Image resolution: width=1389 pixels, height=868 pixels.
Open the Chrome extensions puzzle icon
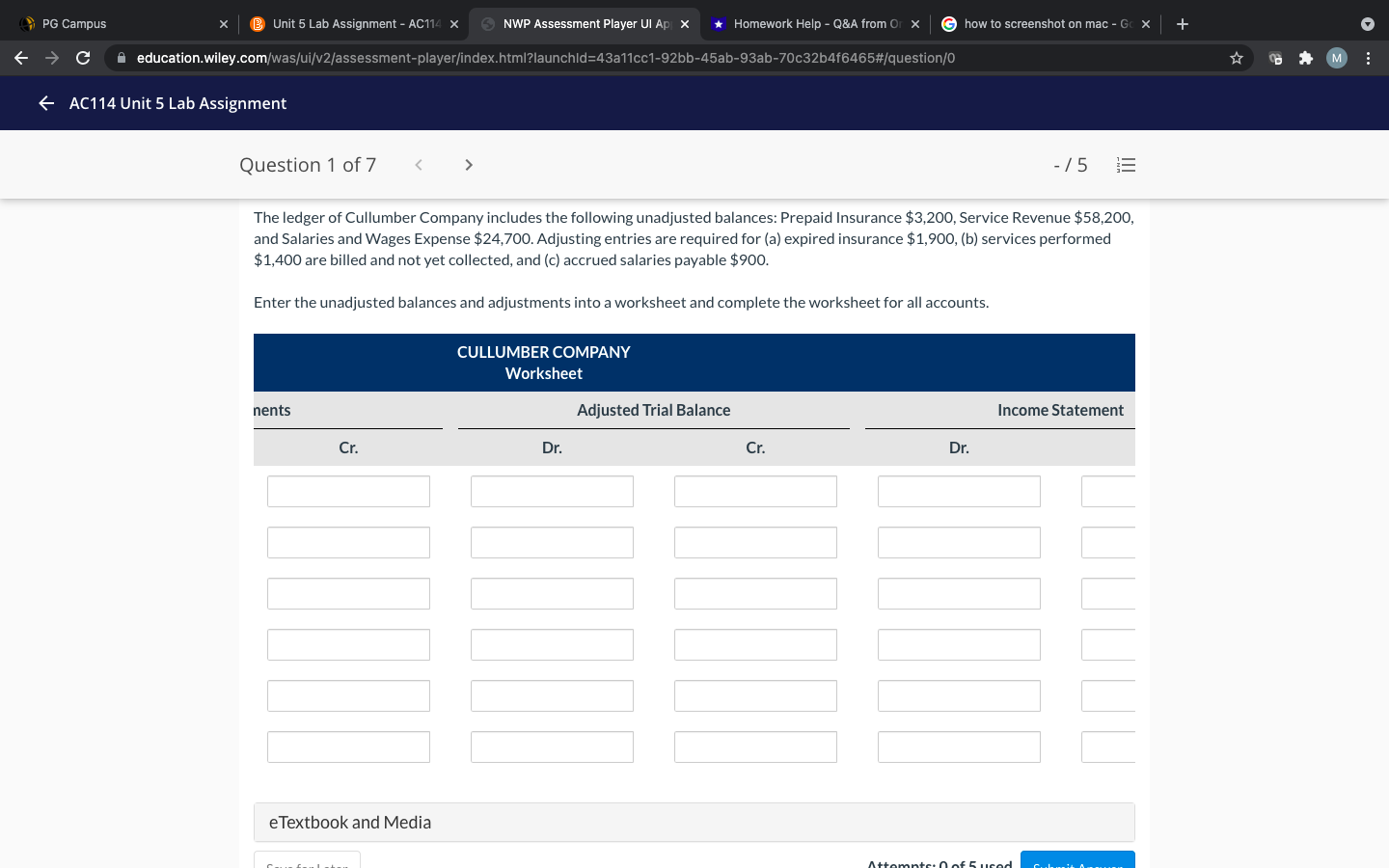click(x=1306, y=58)
